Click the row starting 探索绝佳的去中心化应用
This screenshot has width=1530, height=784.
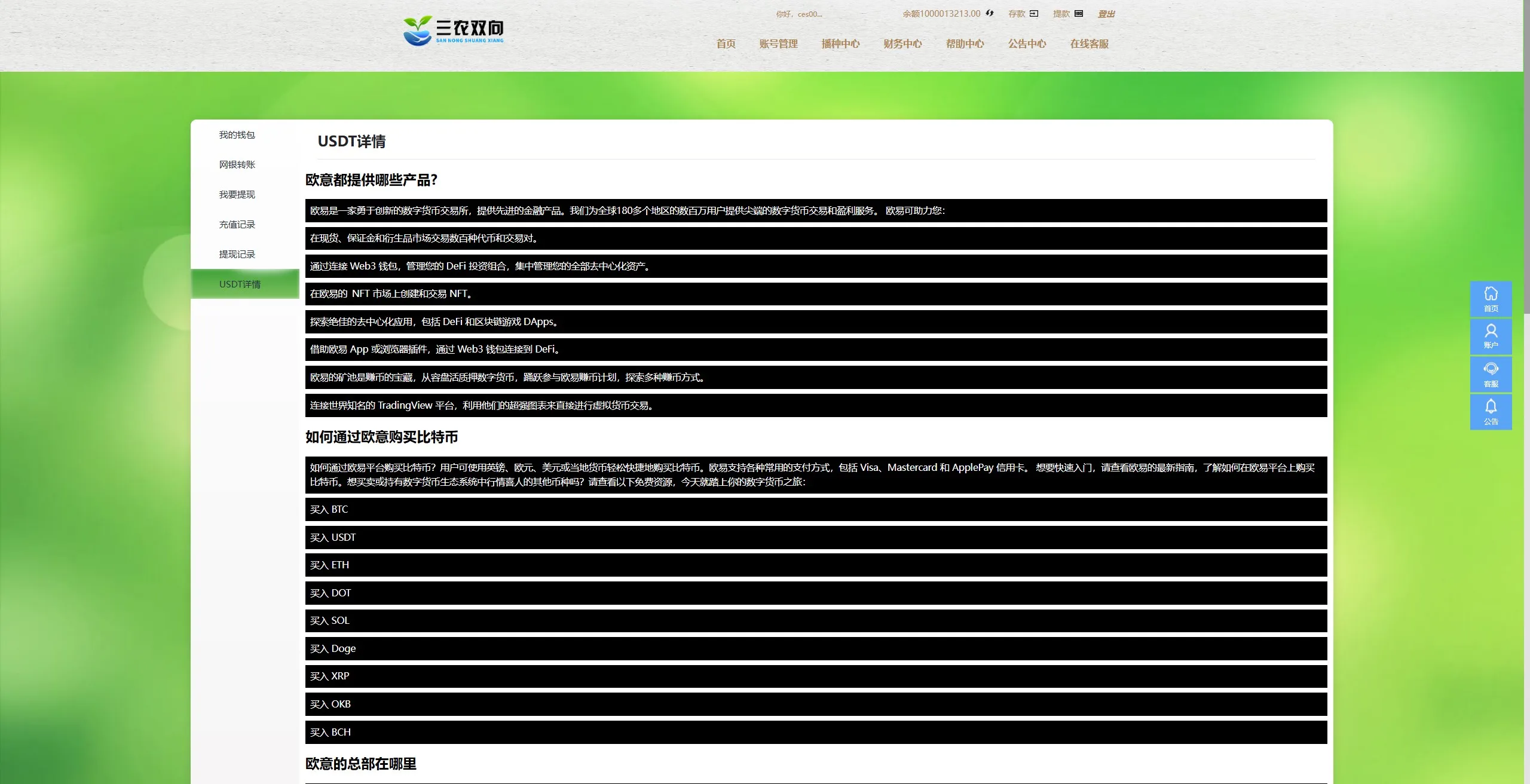(816, 321)
